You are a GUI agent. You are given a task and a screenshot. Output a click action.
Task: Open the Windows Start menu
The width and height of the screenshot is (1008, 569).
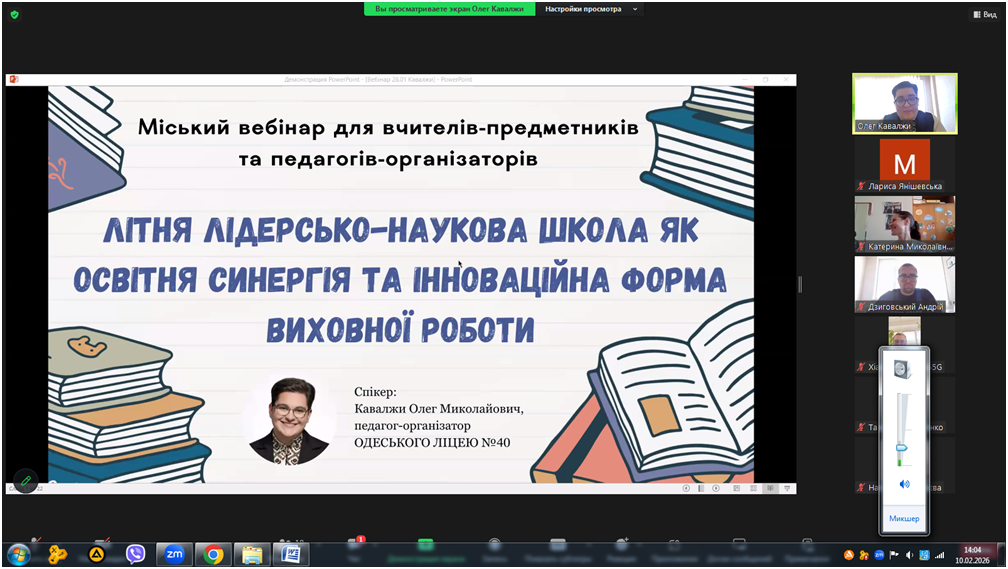[18, 554]
